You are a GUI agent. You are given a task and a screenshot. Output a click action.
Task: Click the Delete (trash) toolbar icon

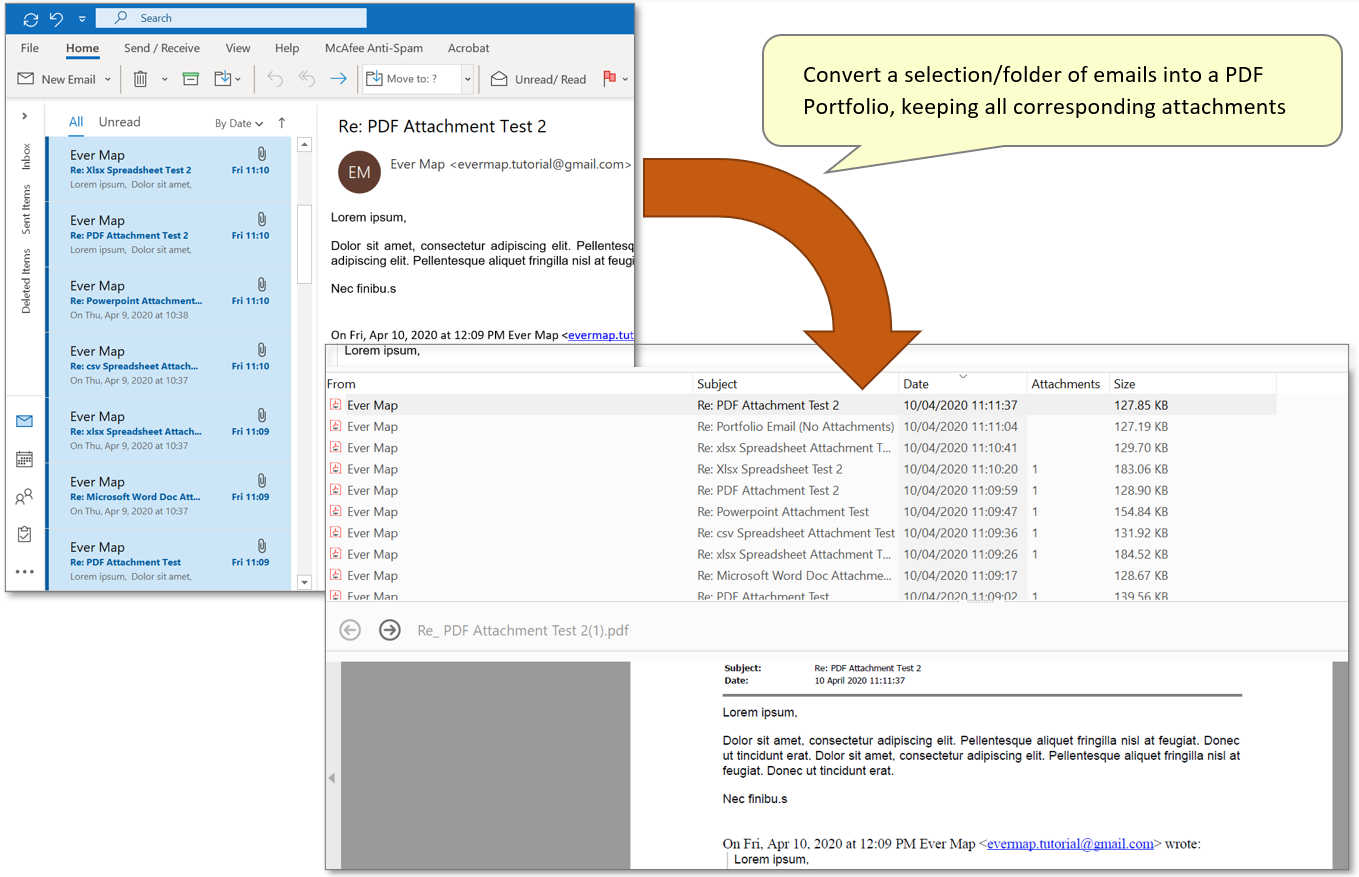click(139, 78)
